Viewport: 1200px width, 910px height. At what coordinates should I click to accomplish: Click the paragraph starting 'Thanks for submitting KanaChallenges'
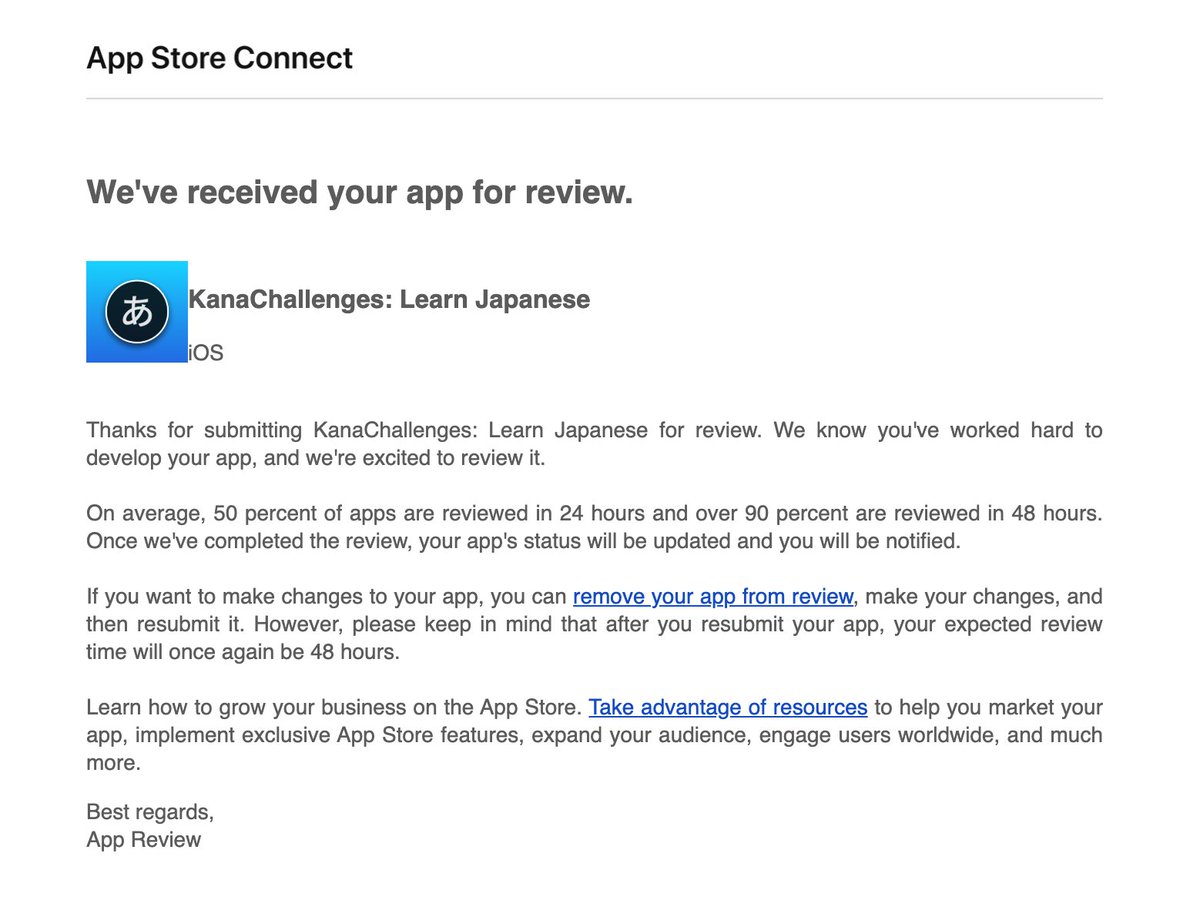coord(595,444)
